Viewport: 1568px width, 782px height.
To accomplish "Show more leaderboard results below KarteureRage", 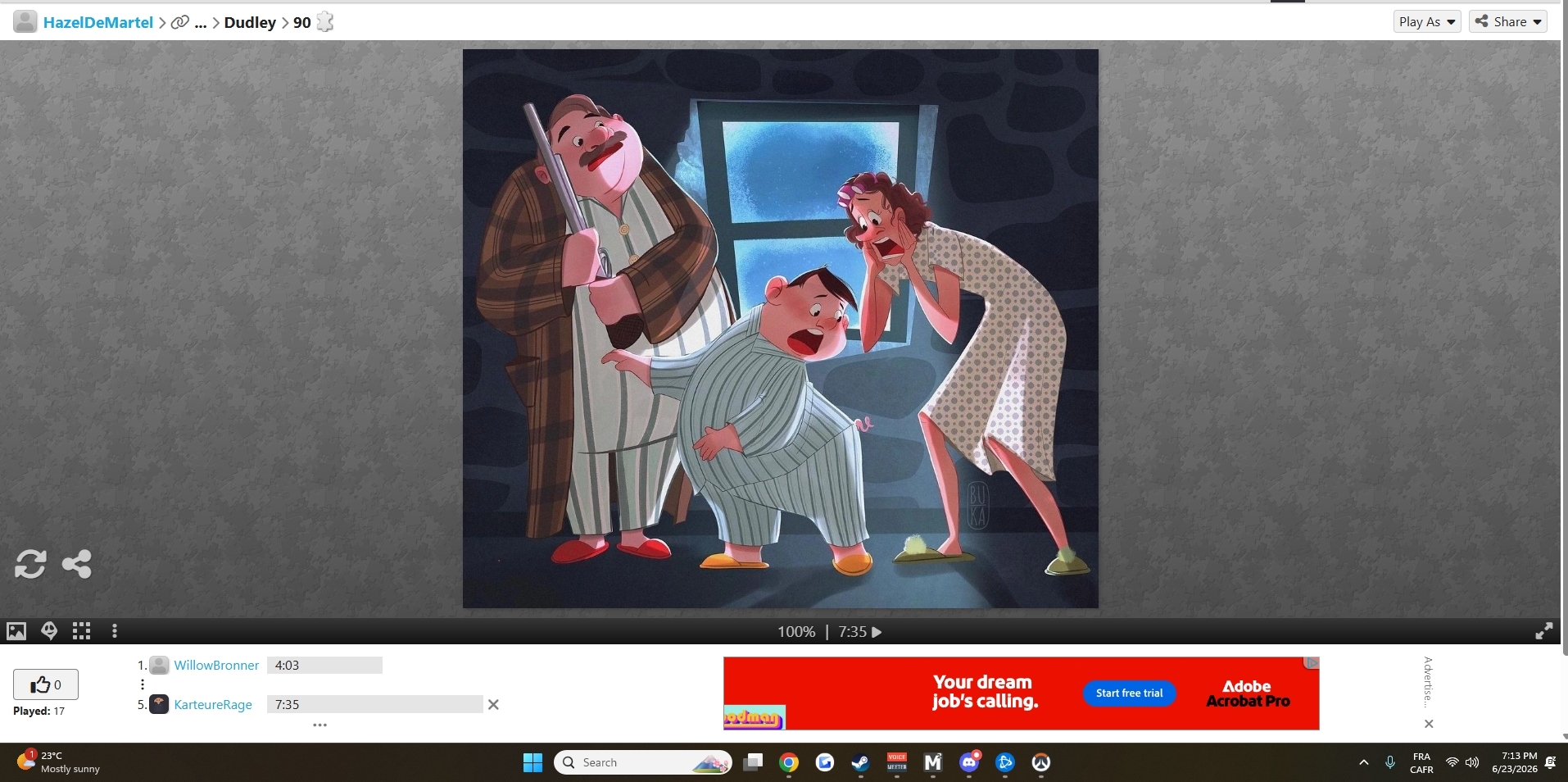I will (320, 725).
